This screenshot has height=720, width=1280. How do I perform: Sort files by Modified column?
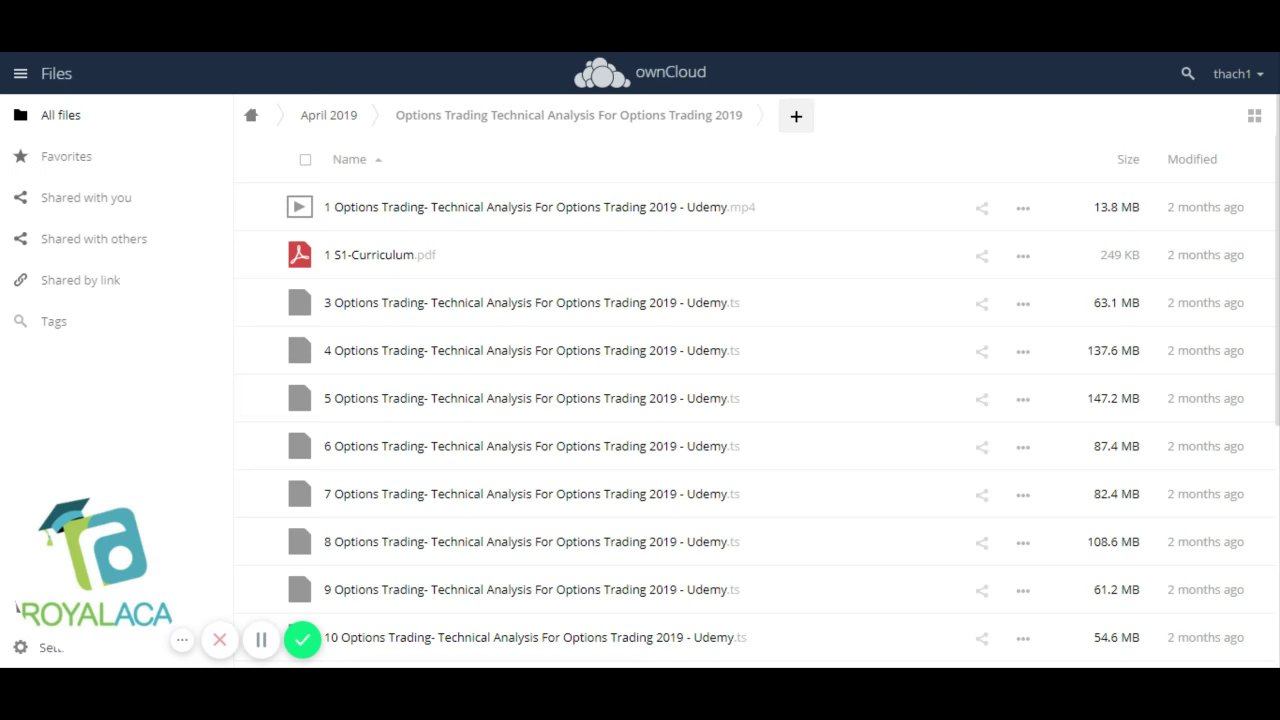click(1192, 159)
